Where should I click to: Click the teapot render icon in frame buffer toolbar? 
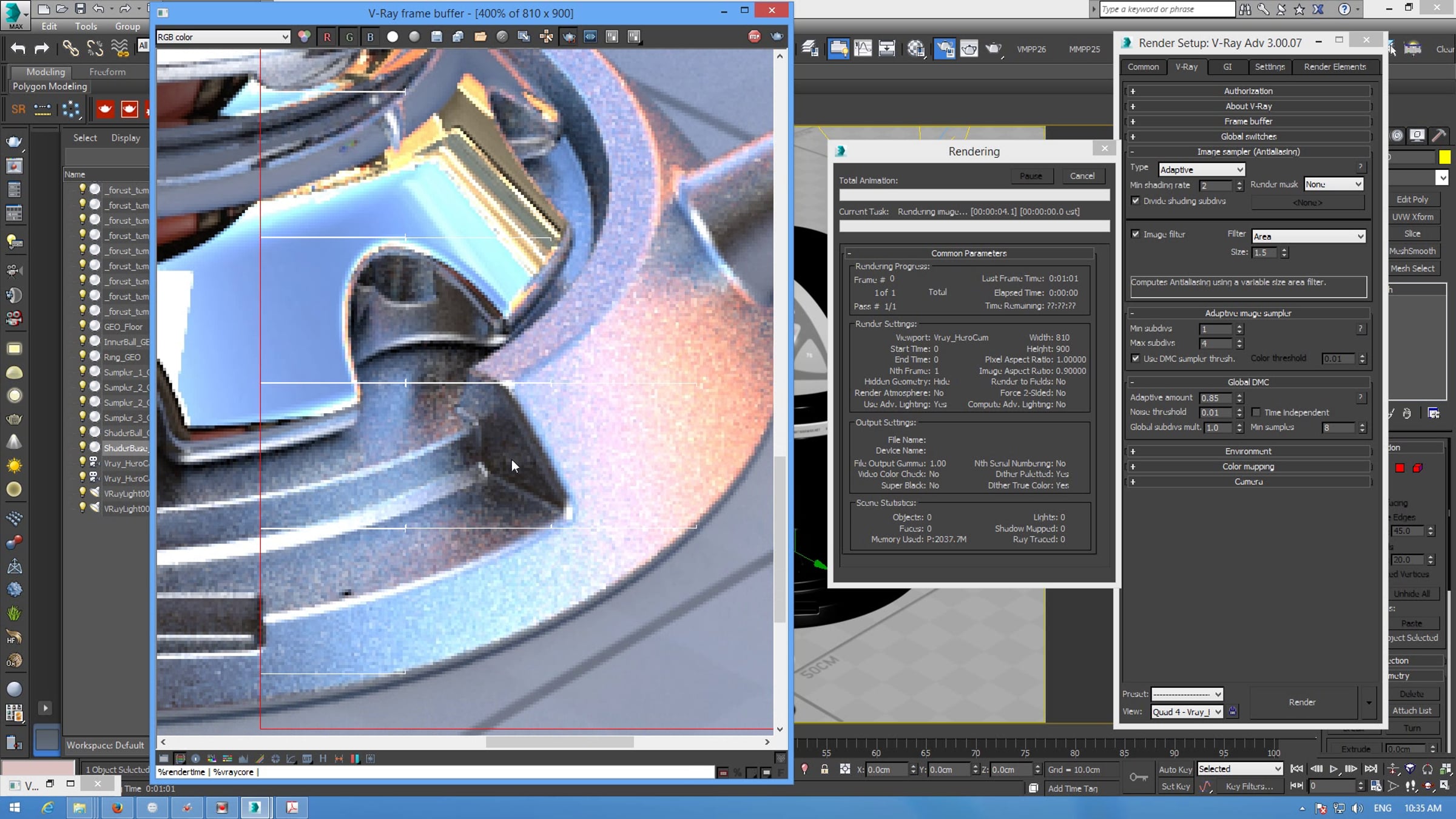click(x=777, y=37)
